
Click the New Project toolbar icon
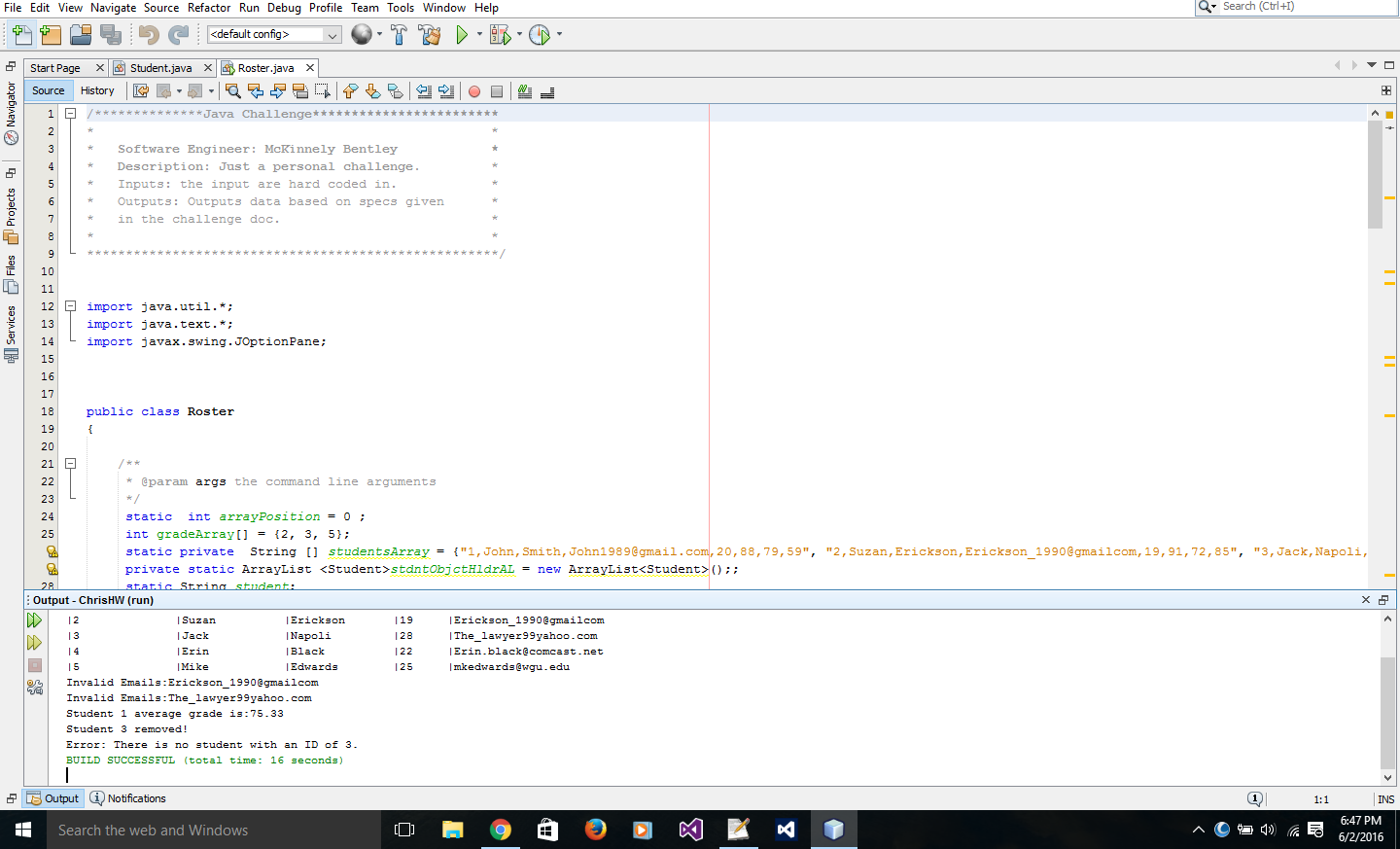[51, 35]
